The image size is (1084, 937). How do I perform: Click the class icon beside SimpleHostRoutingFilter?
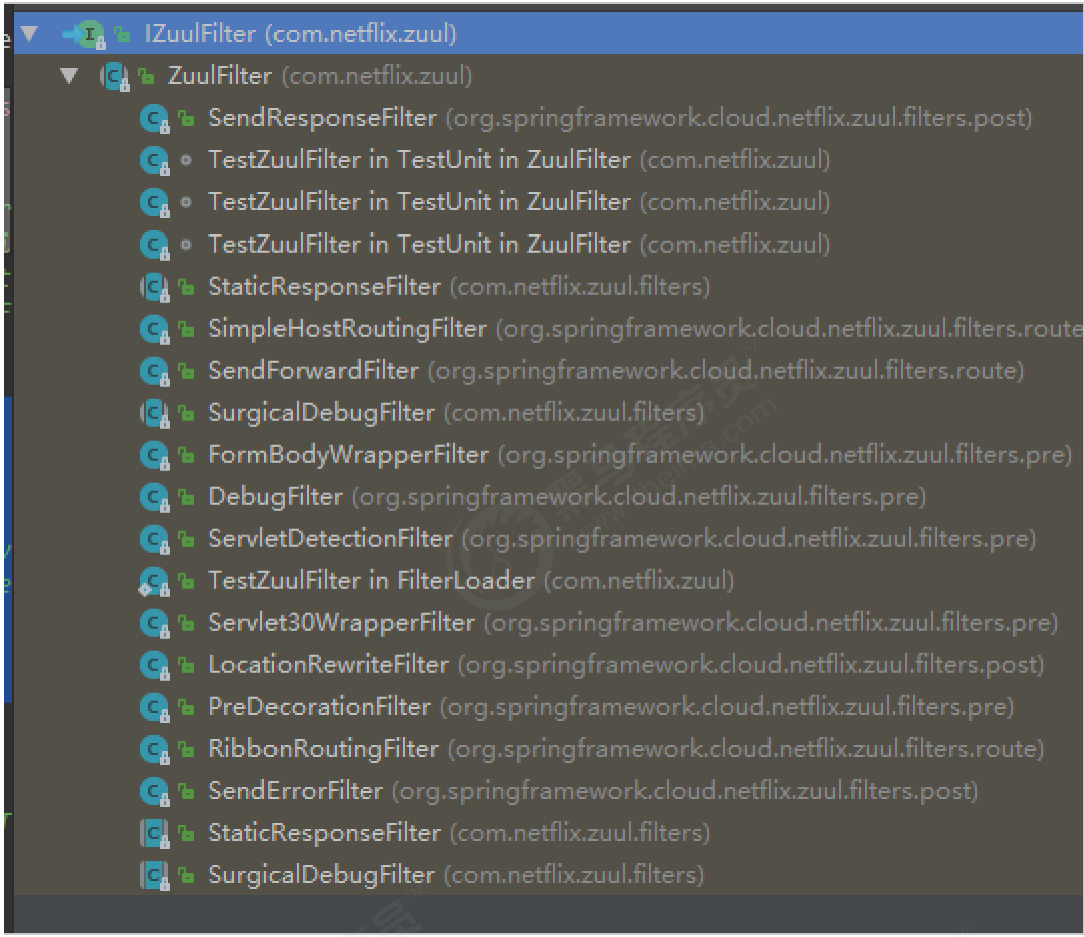(x=154, y=329)
